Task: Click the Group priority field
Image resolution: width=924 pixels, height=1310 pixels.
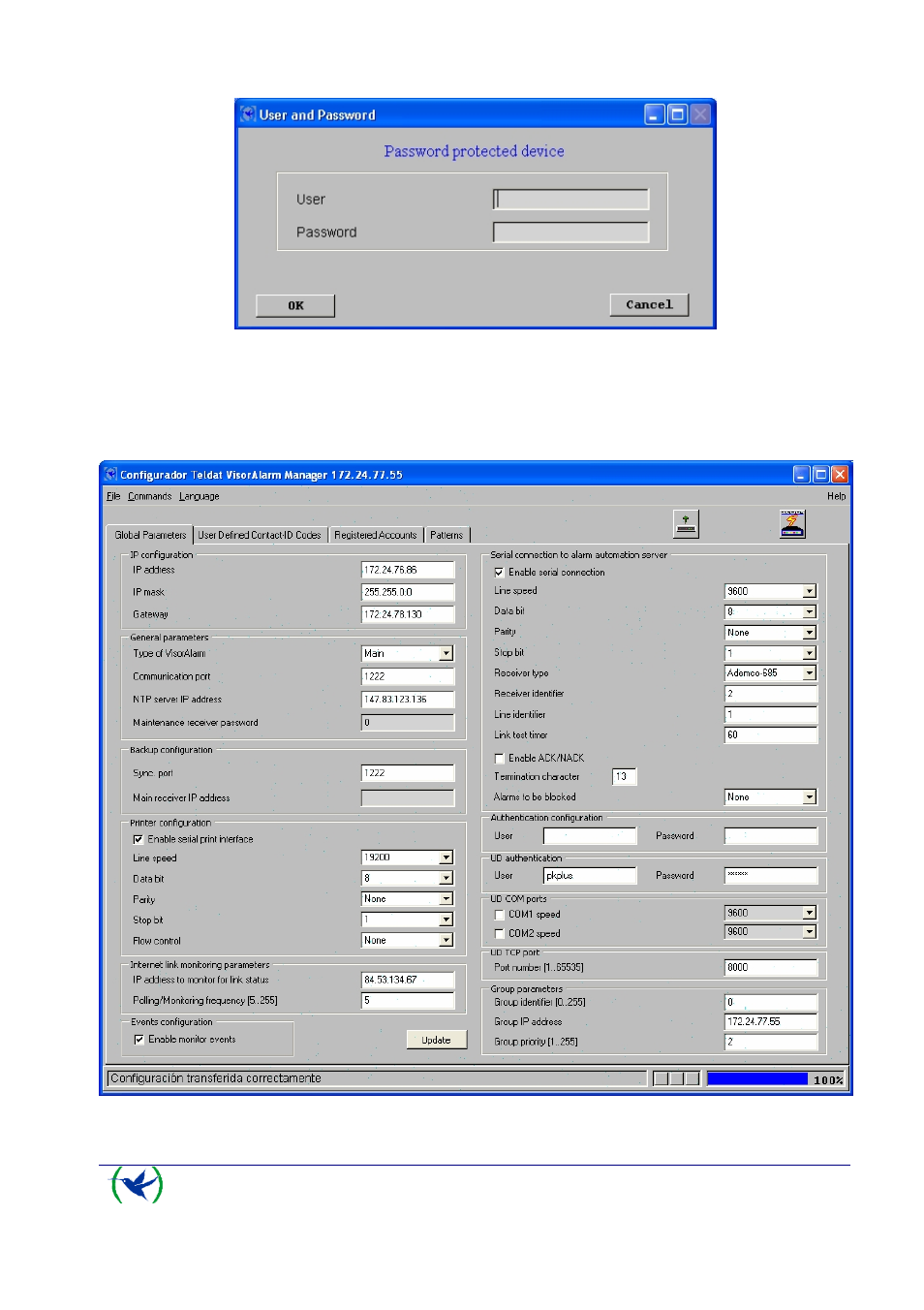Action: point(771,1042)
